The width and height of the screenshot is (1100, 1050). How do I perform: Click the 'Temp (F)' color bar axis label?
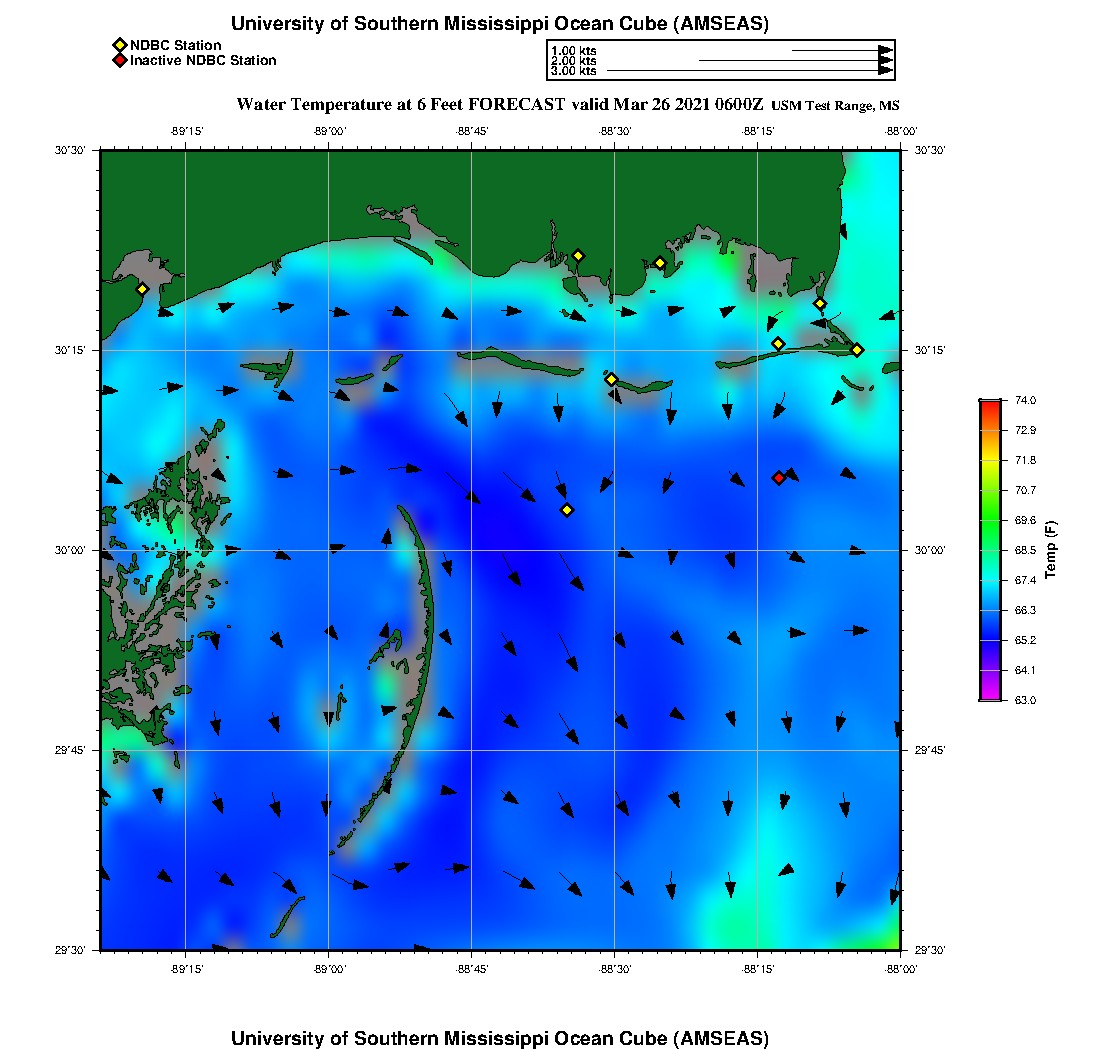[1049, 549]
